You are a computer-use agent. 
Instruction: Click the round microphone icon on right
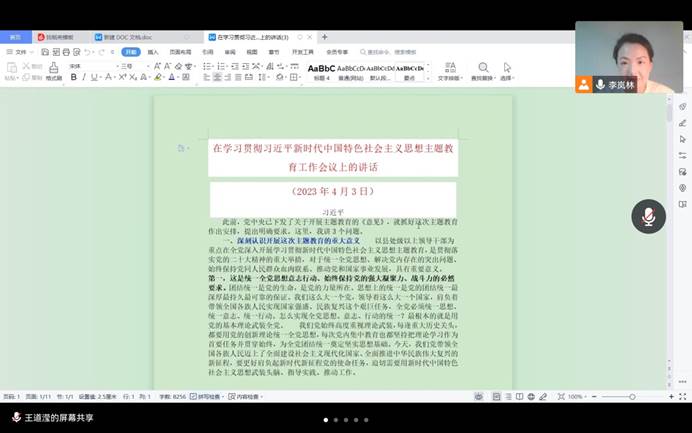pos(648,217)
